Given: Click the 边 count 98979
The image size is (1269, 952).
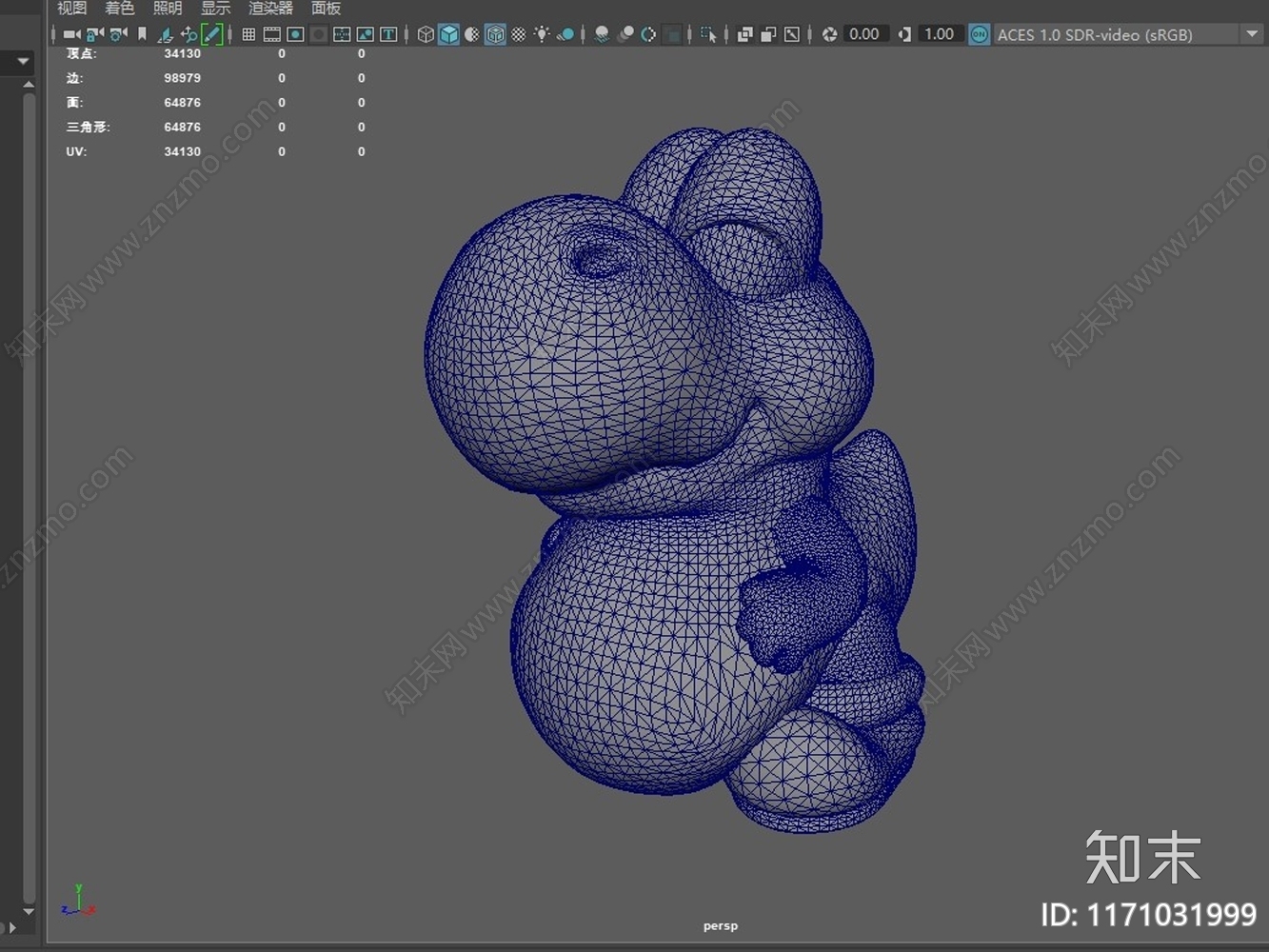Looking at the screenshot, I should (182, 78).
